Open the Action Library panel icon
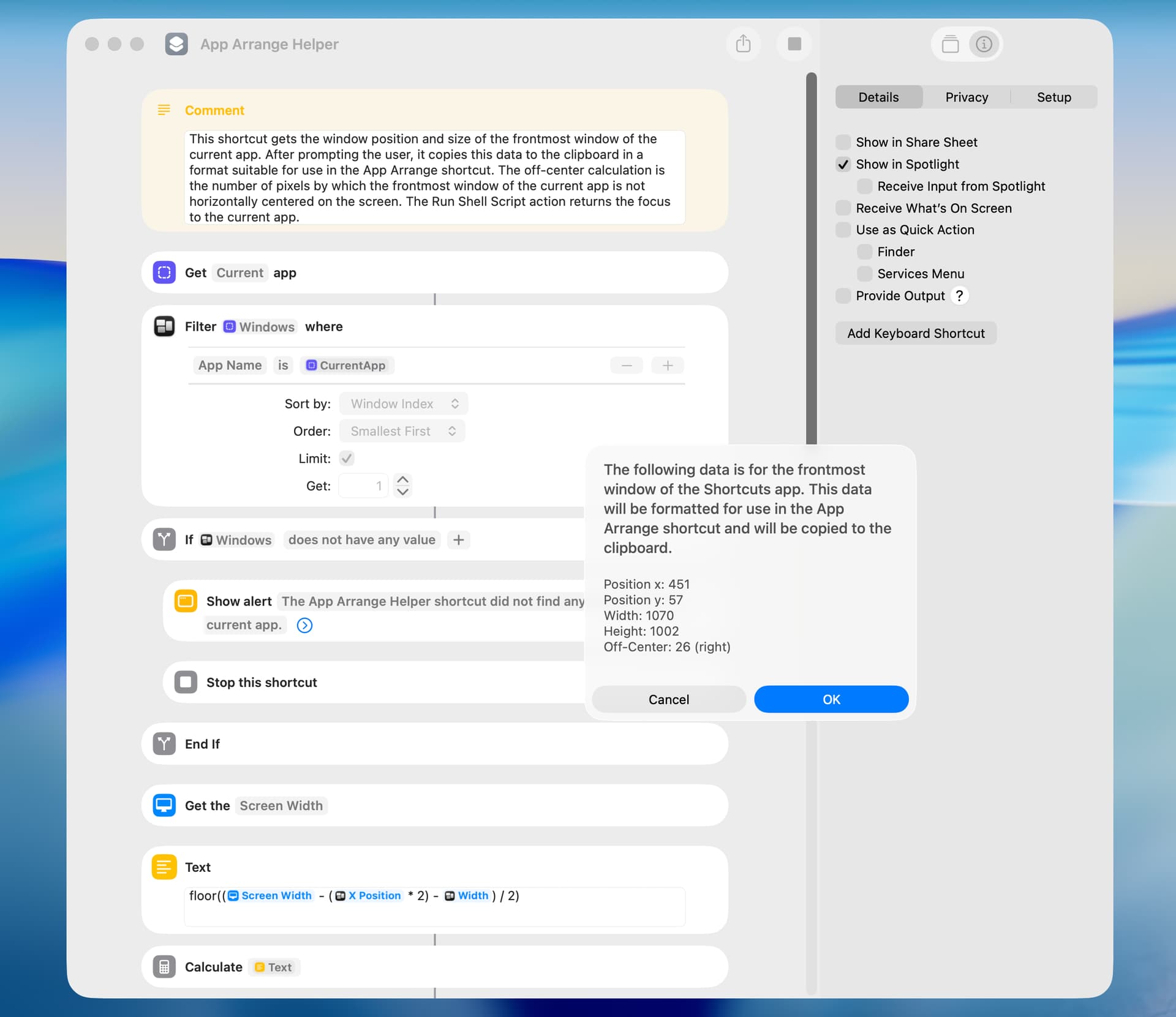Image resolution: width=1176 pixels, height=1017 pixels. 950,44
